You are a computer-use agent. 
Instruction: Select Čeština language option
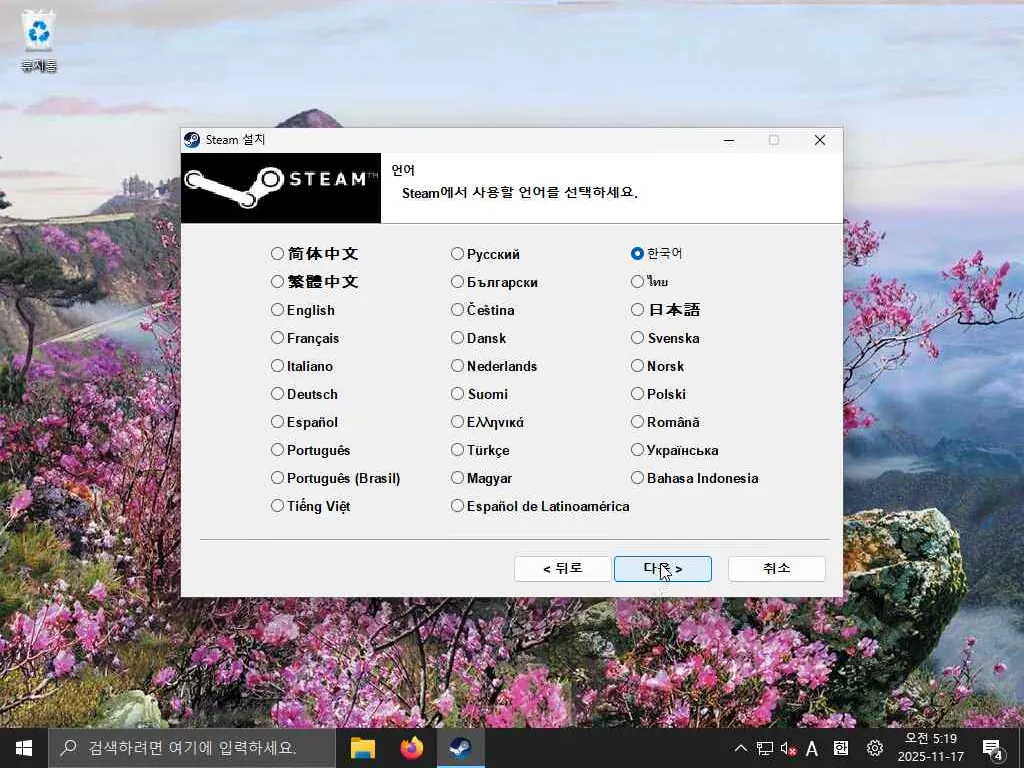tap(483, 310)
